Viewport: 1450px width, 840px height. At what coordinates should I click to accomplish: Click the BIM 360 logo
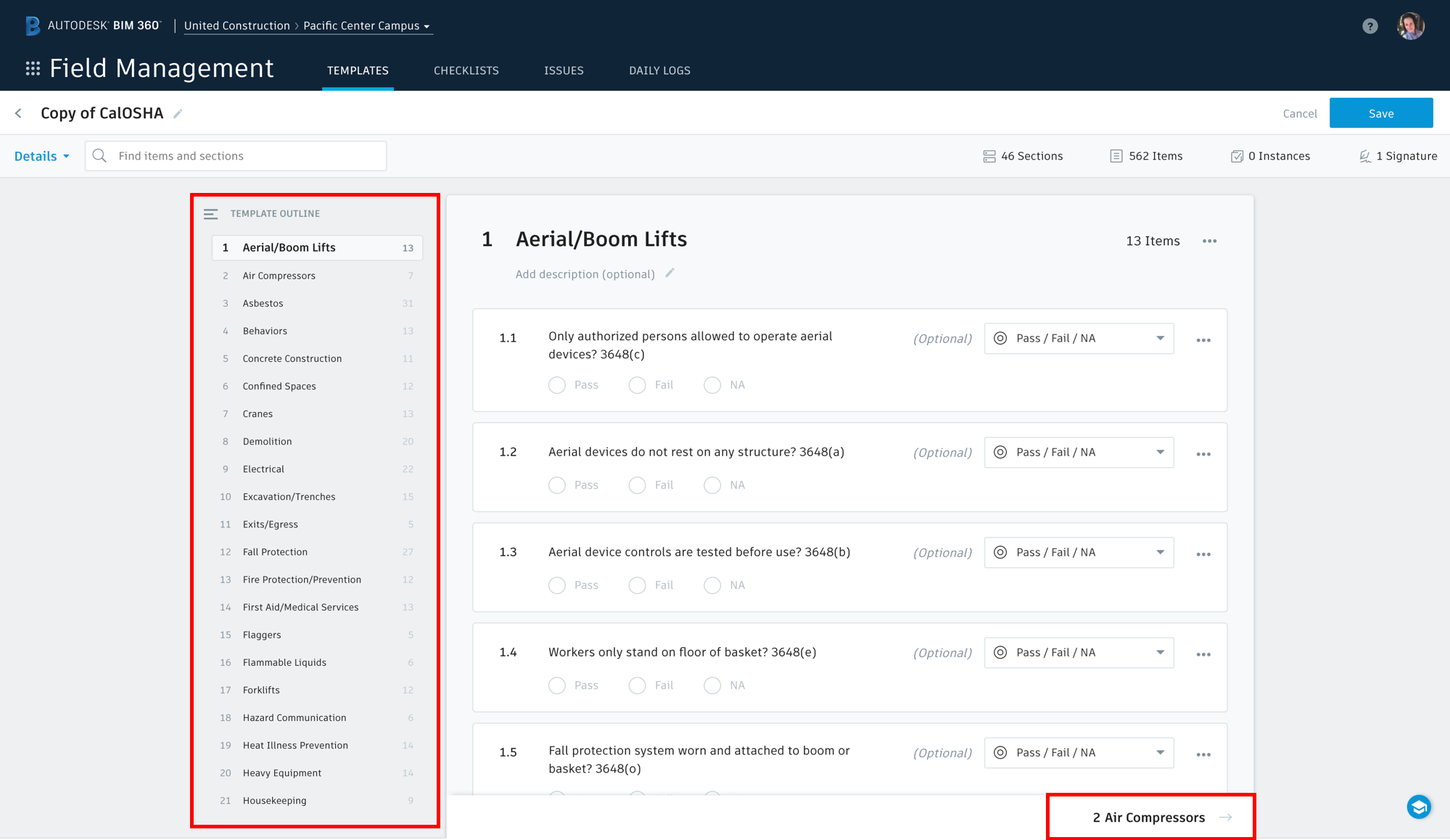pyautogui.click(x=32, y=25)
